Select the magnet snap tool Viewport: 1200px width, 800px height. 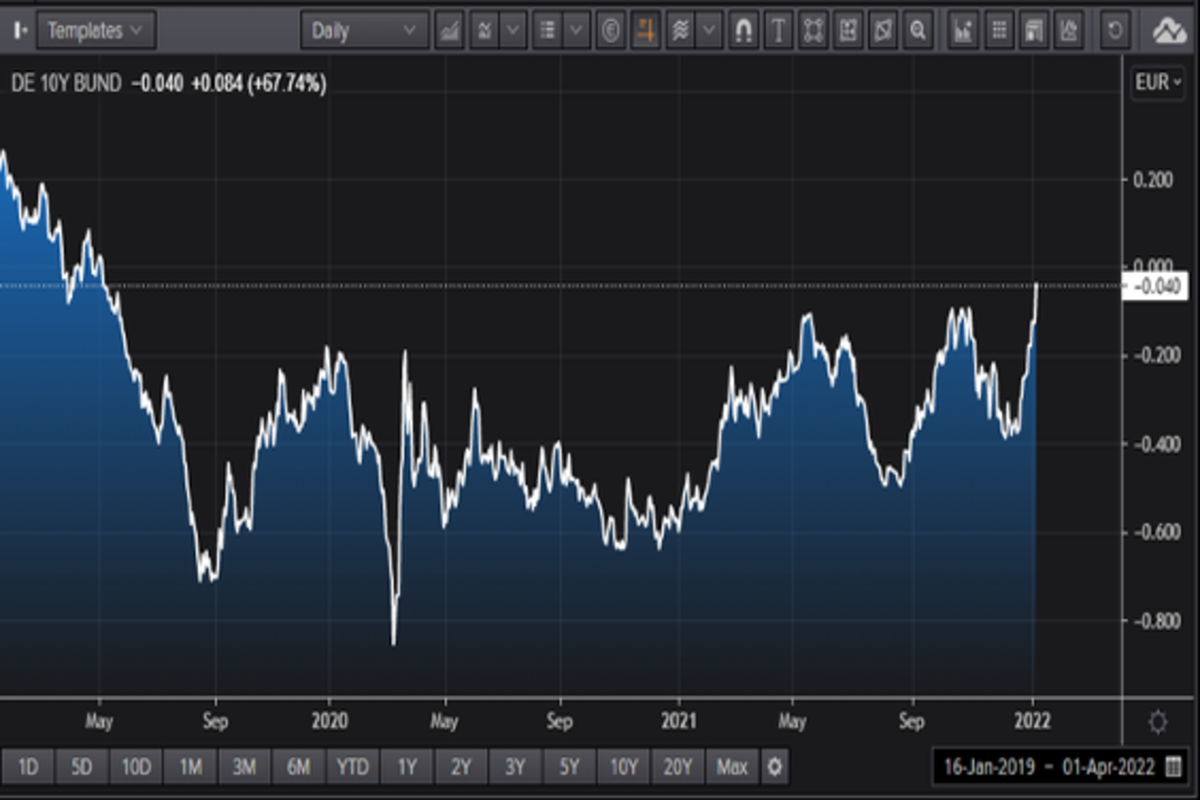coord(742,31)
